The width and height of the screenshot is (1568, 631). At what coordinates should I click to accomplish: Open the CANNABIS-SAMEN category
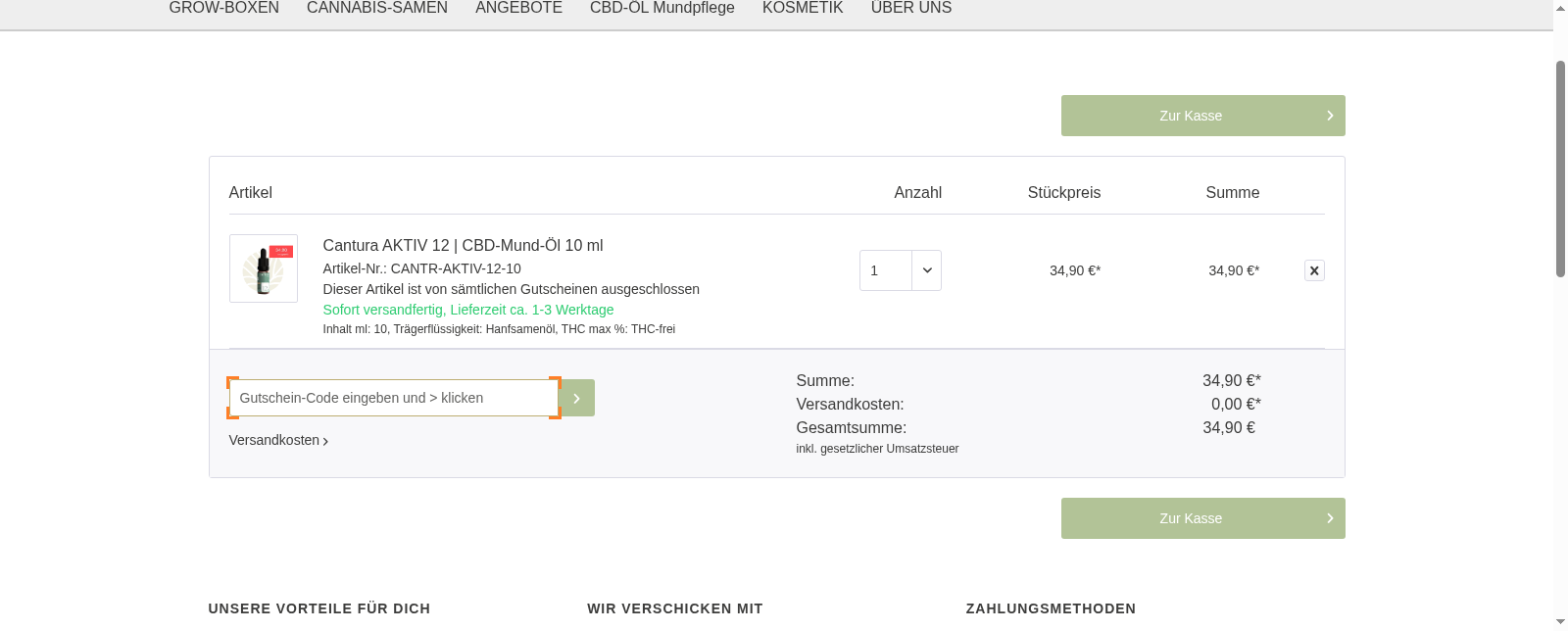click(377, 8)
